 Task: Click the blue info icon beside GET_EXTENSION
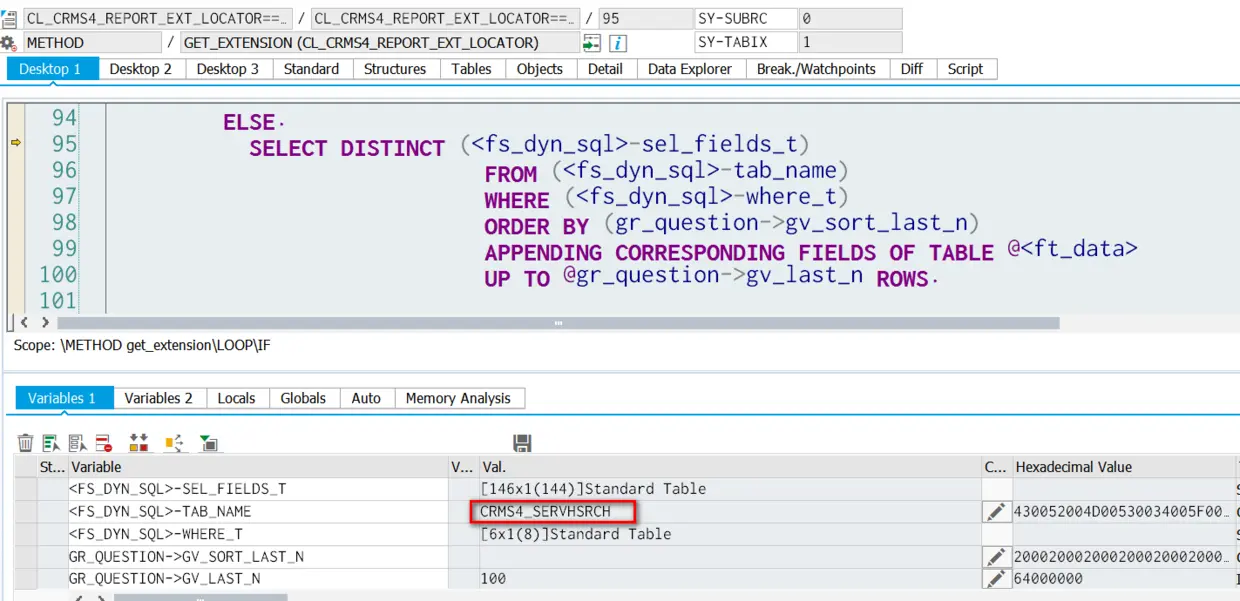coord(618,43)
